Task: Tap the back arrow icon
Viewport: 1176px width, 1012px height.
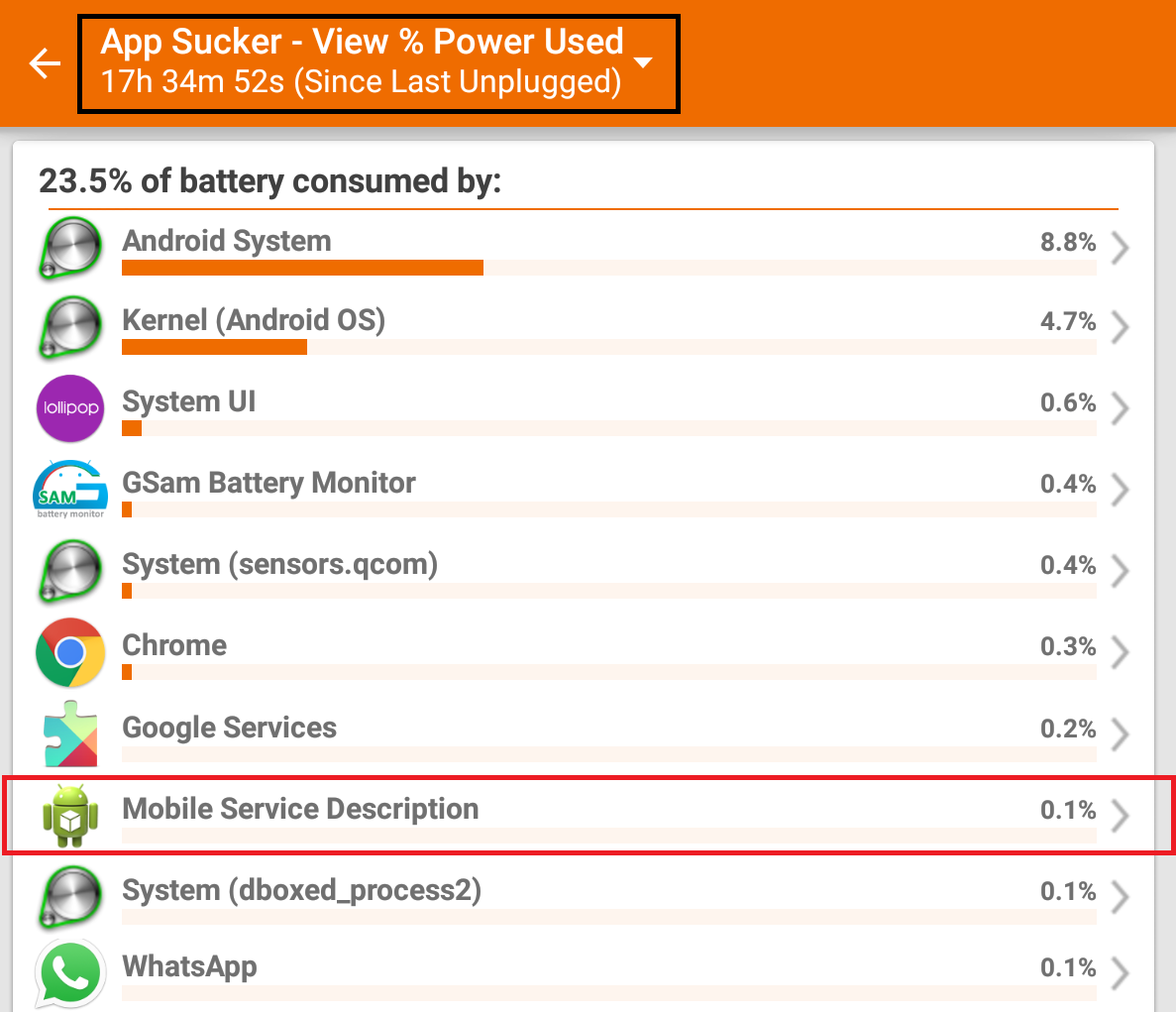Action: 45,63
